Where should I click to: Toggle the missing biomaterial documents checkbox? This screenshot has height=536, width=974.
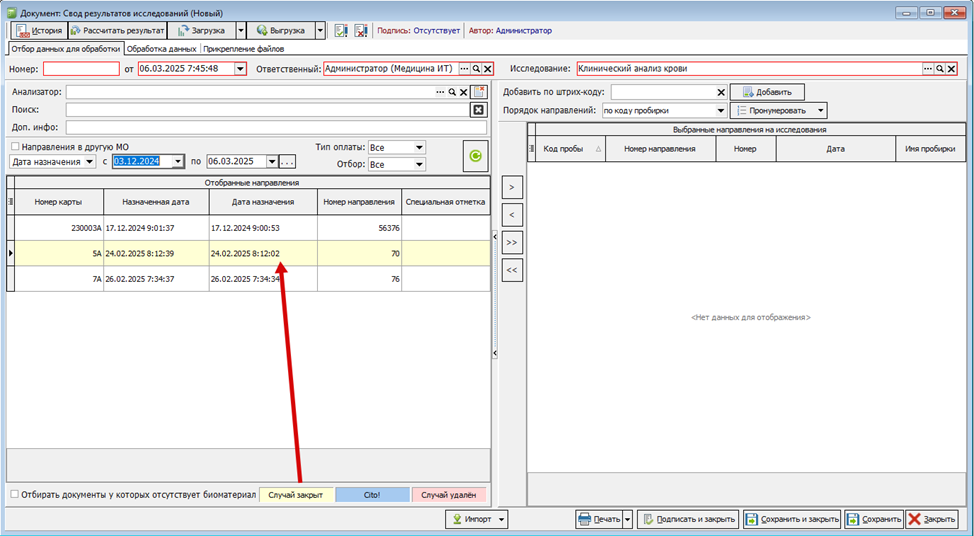tap(15, 494)
